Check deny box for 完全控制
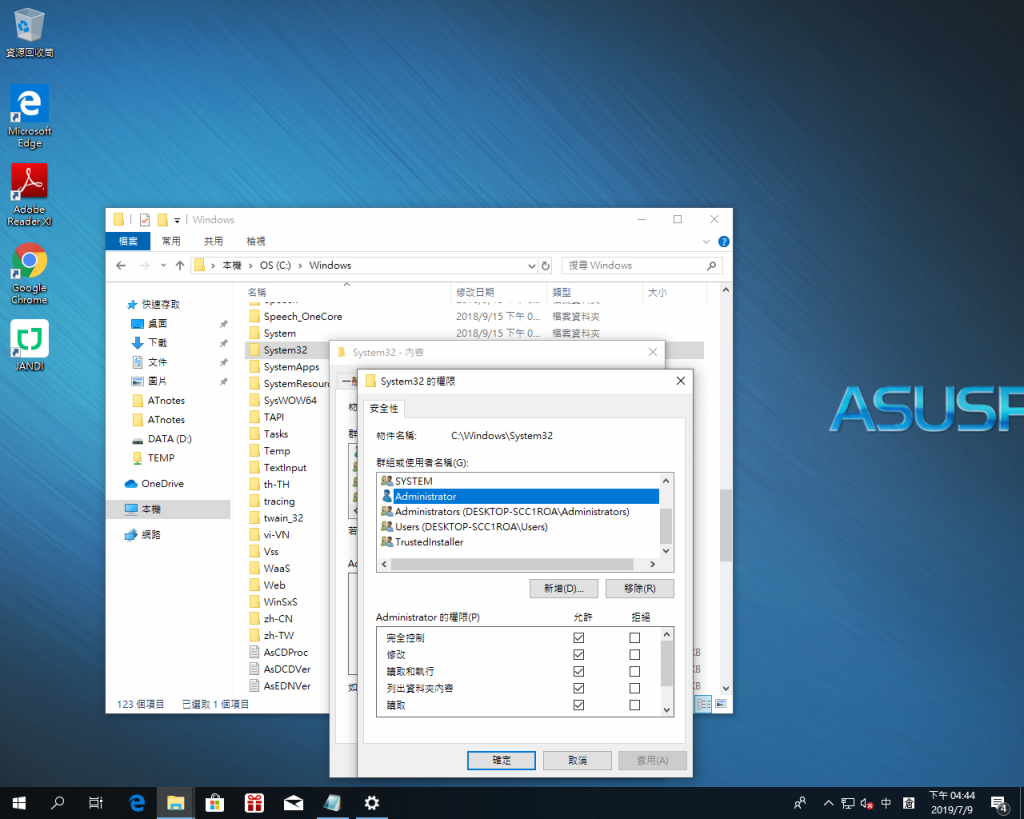The height and width of the screenshot is (819, 1024). [x=635, y=637]
